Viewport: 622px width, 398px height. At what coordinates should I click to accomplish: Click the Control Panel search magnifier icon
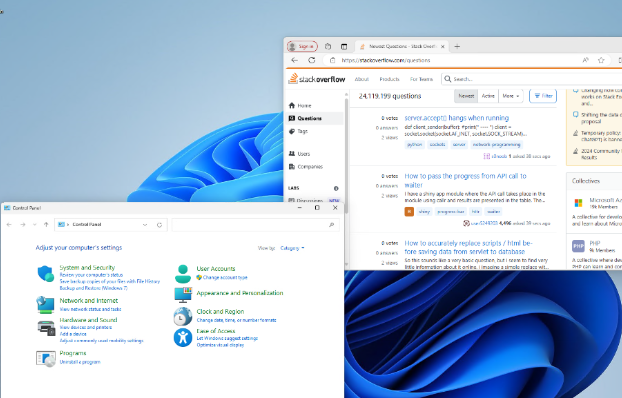[332, 225]
